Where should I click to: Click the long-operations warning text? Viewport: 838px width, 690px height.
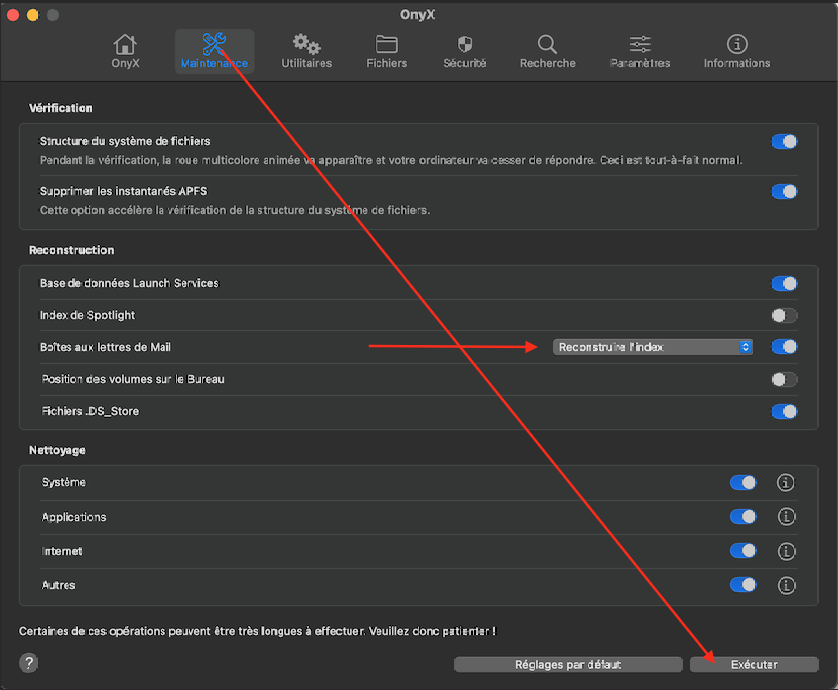[257, 631]
